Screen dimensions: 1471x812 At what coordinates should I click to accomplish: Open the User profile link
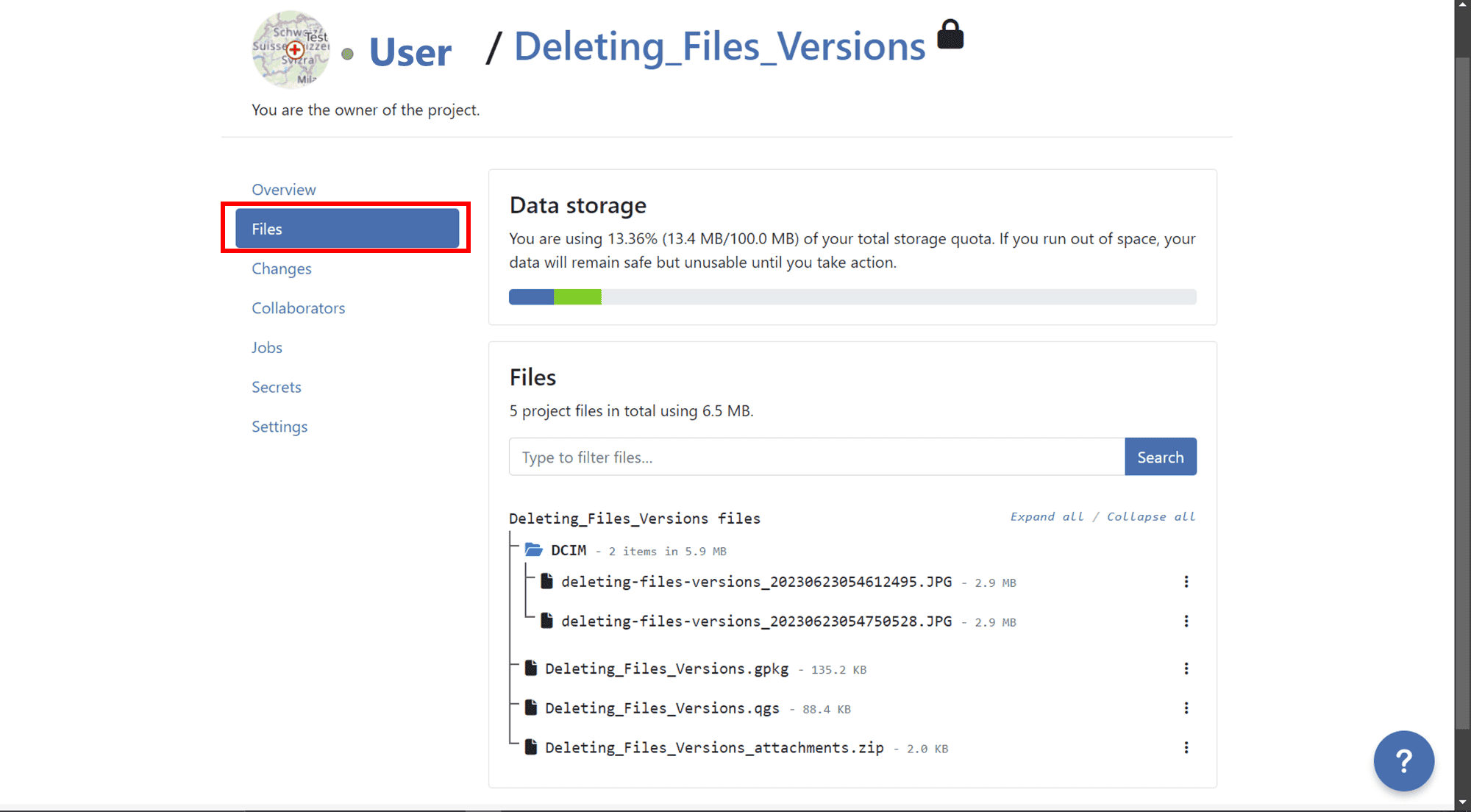pyautogui.click(x=410, y=51)
